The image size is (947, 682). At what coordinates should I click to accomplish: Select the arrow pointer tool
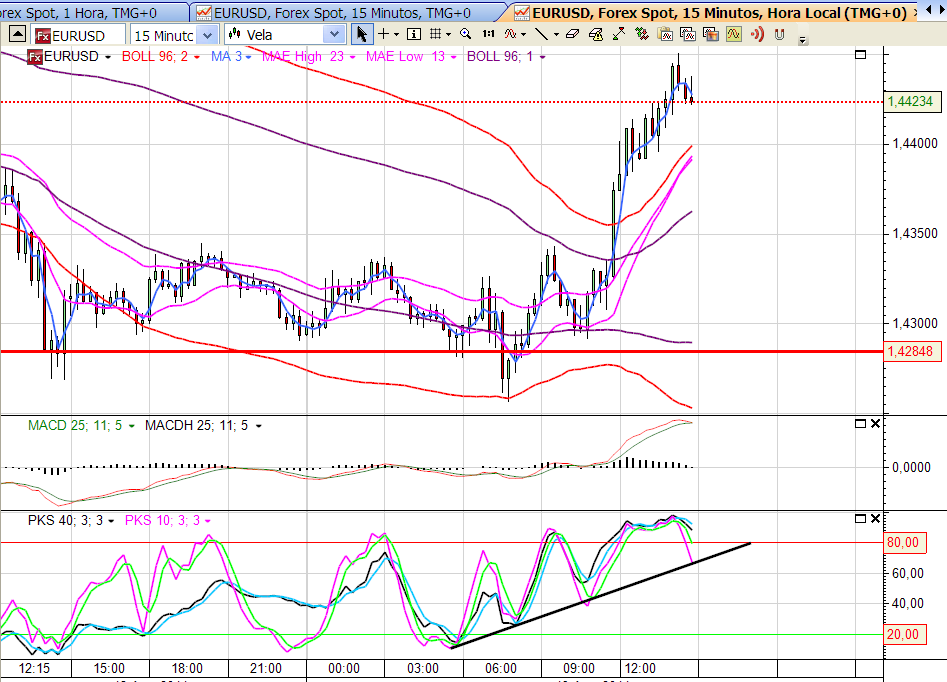click(361, 34)
